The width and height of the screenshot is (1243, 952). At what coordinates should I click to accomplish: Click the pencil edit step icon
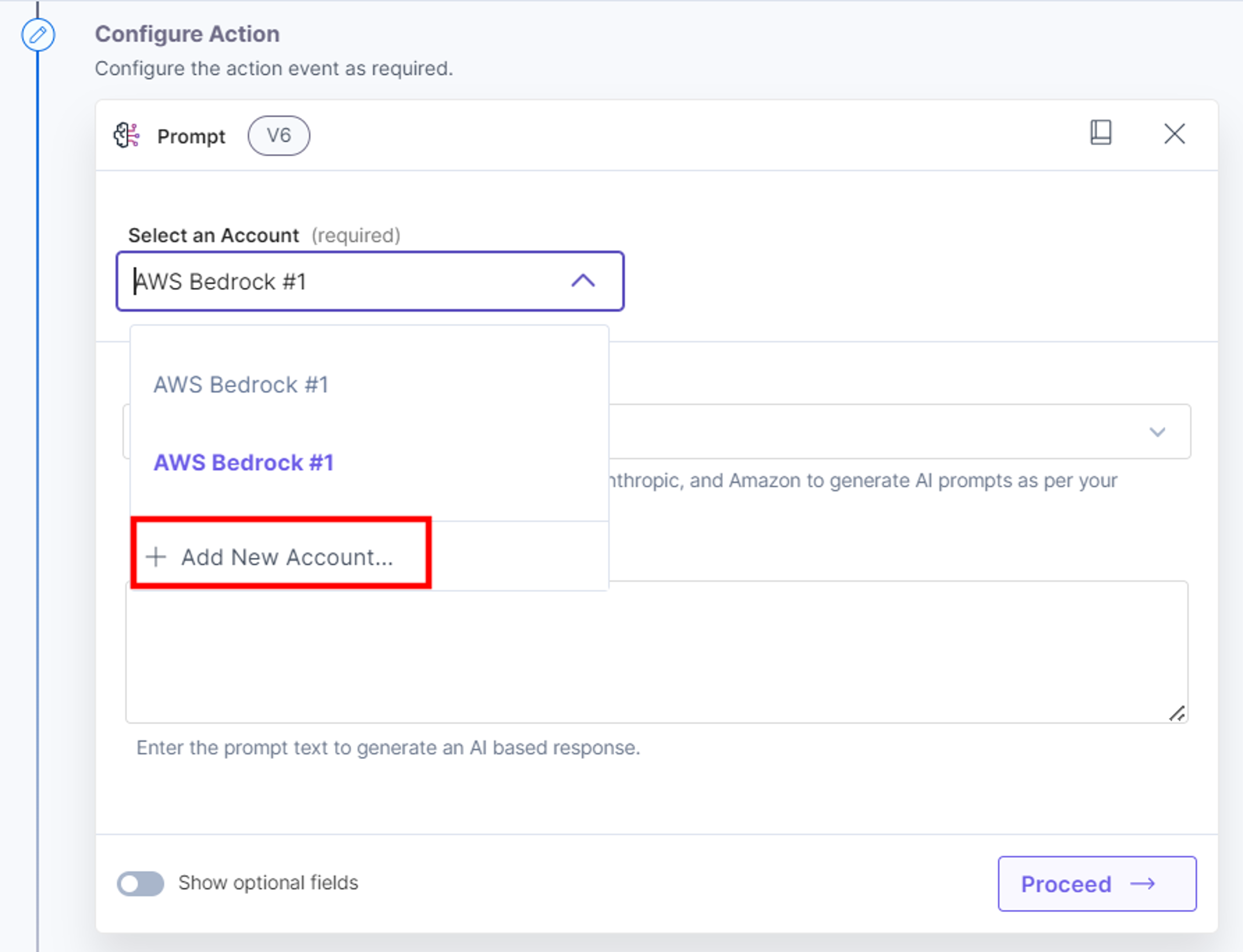click(x=38, y=35)
